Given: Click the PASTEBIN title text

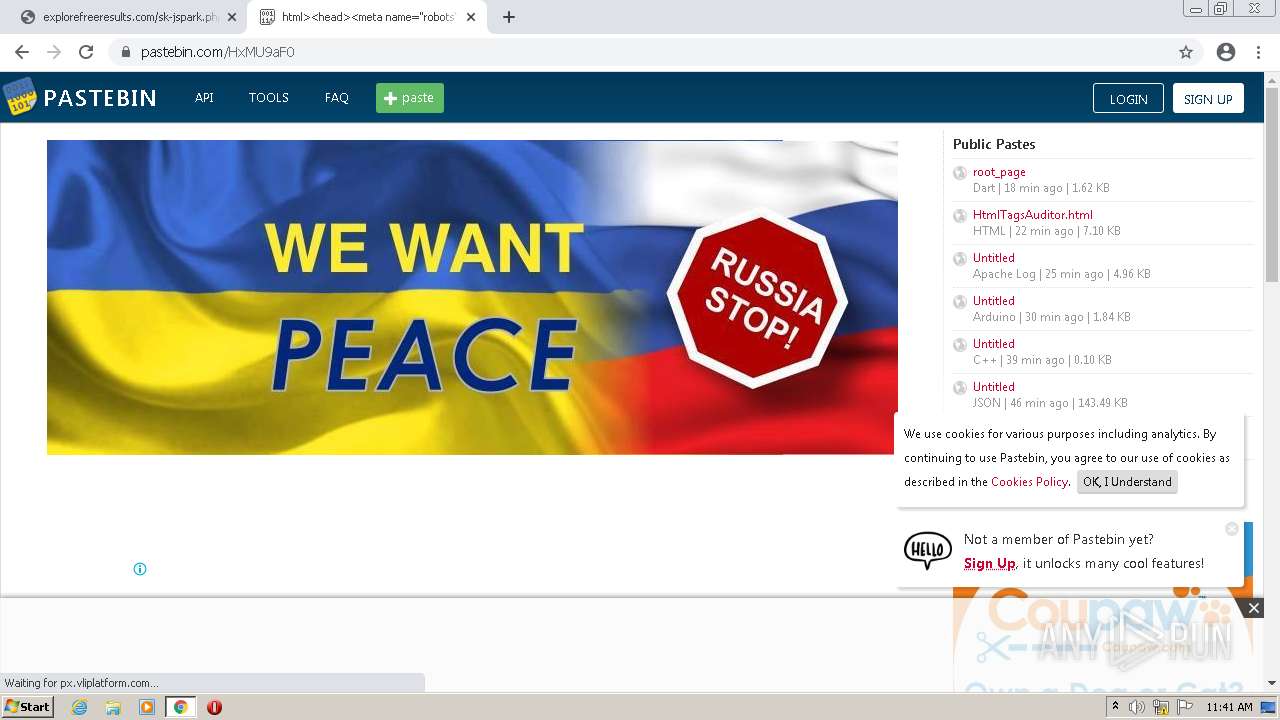Looking at the screenshot, I should coord(100,98).
